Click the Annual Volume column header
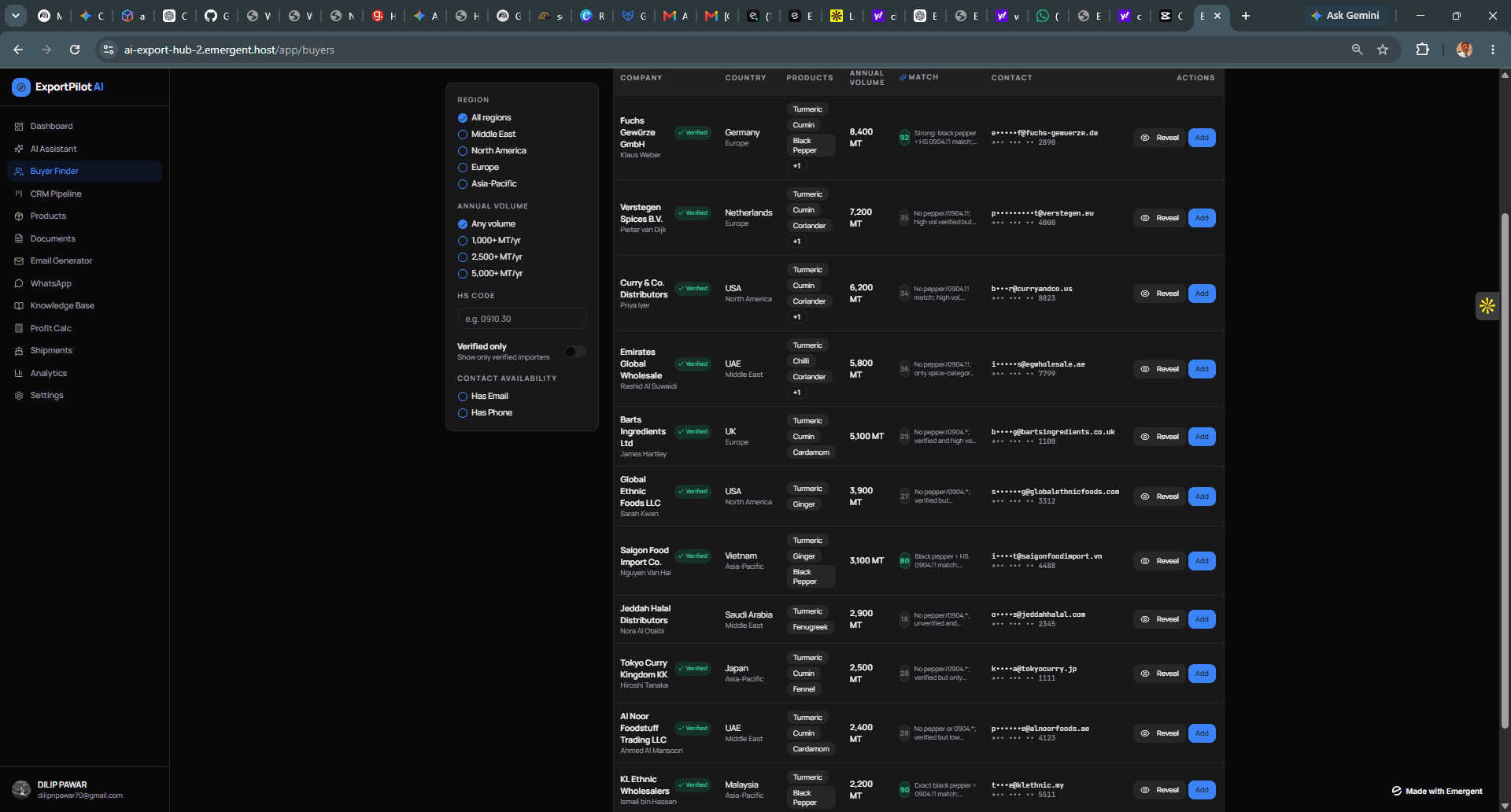This screenshot has width=1511, height=812. coord(866,78)
